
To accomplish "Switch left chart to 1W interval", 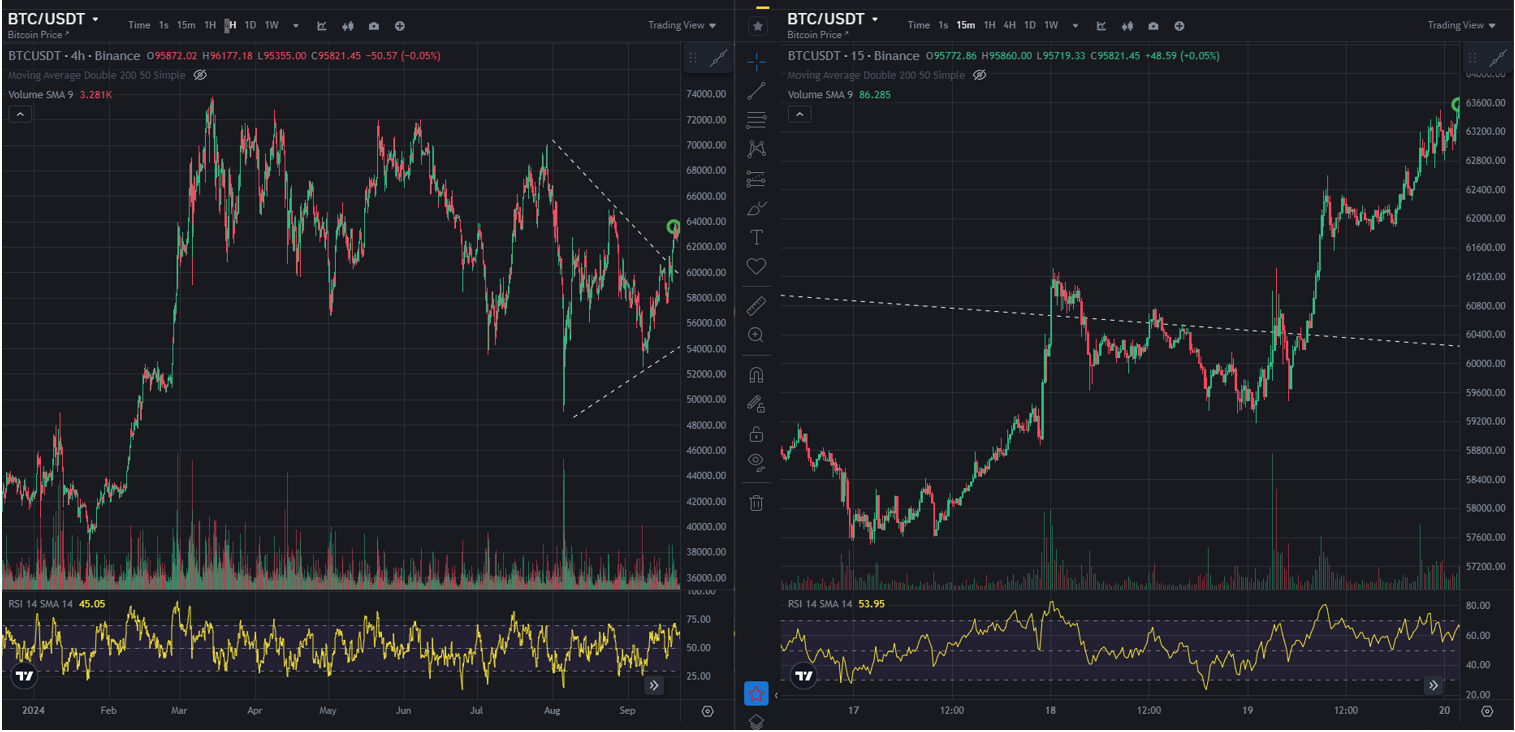I will pos(271,25).
